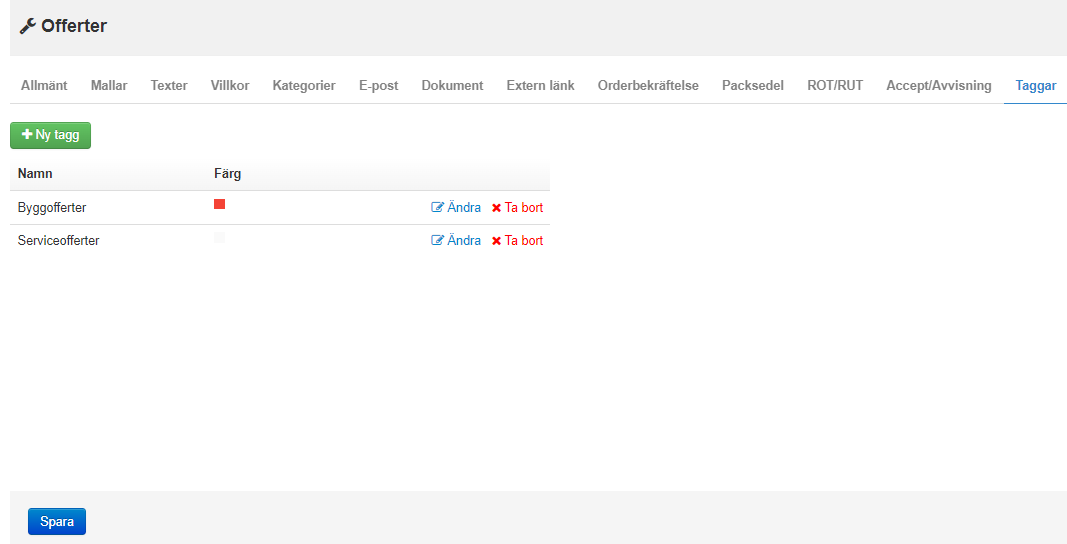
Task: Click the light gray swatch for Serviceofferter
Action: pyautogui.click(x=219, y=238)
